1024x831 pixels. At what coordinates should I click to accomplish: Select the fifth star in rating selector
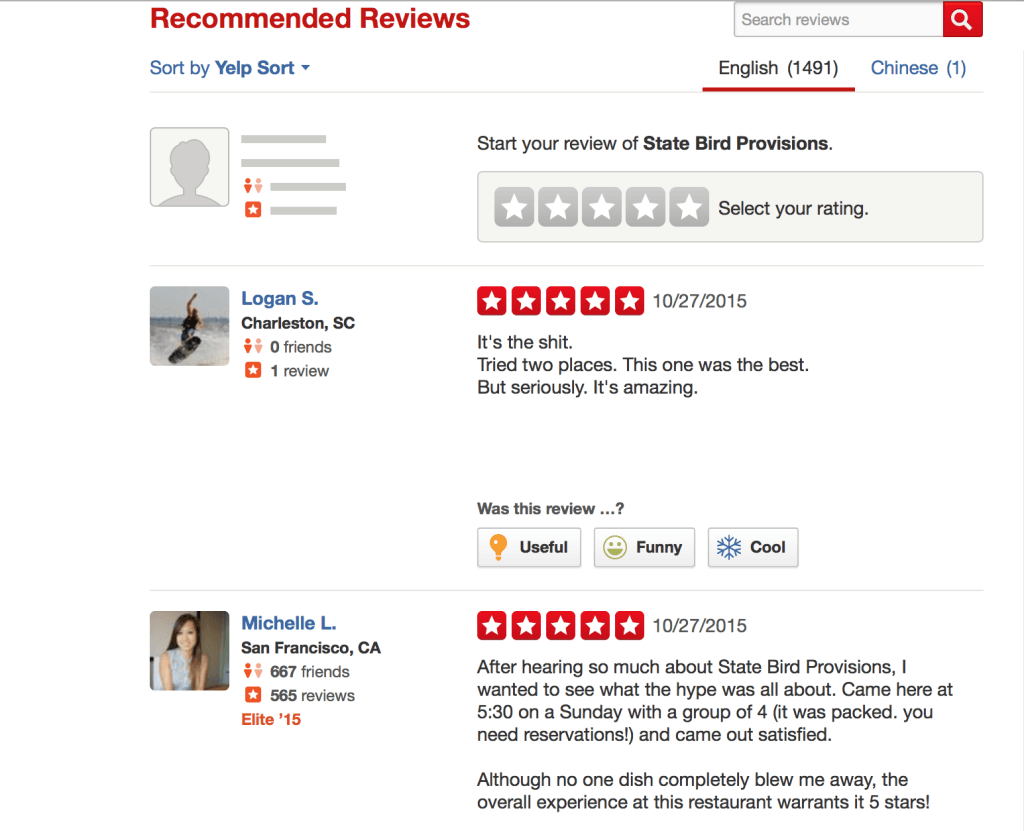tap(688, 208)
